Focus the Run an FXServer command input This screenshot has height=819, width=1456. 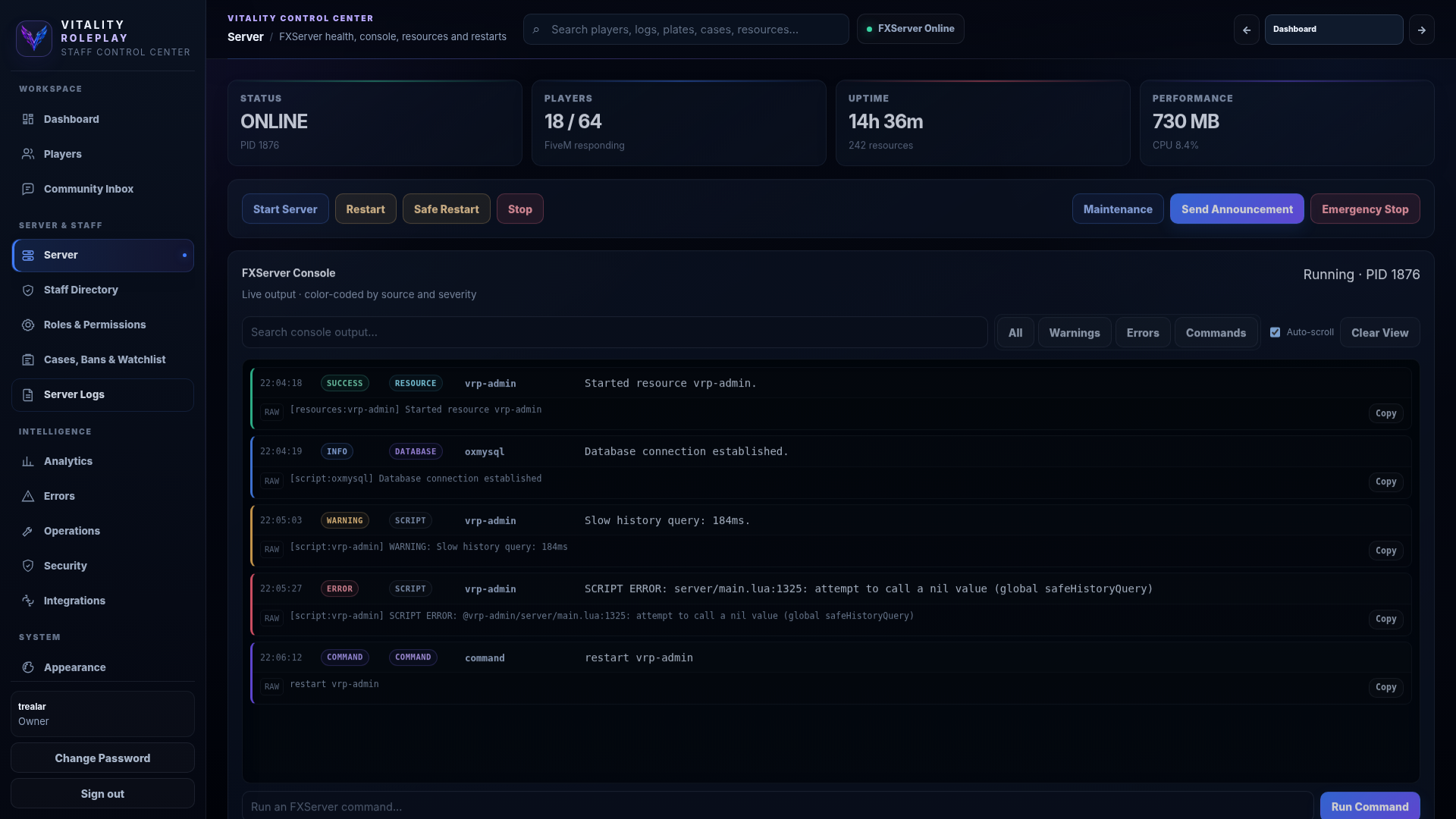(x=777, y=806)
